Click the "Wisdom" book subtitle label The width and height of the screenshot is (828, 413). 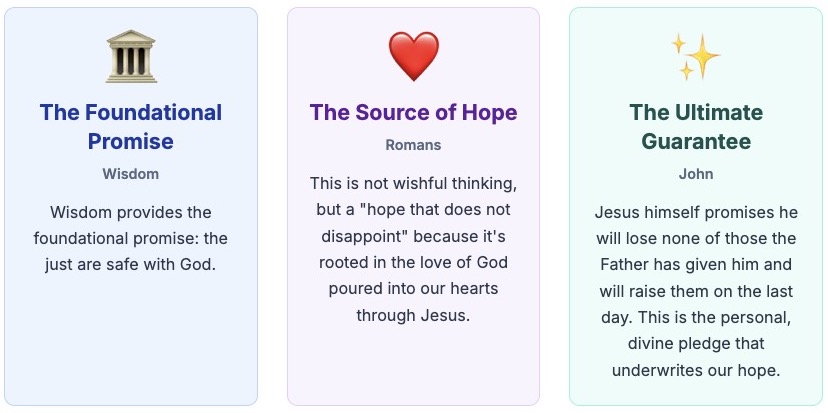(131, 174)
